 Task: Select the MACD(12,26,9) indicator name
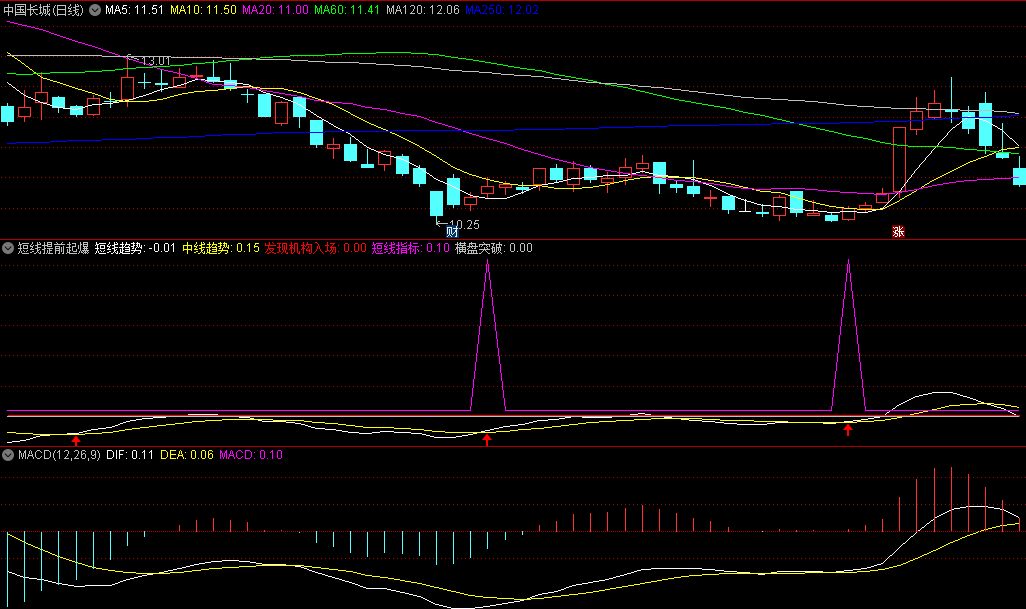point(59,455)
